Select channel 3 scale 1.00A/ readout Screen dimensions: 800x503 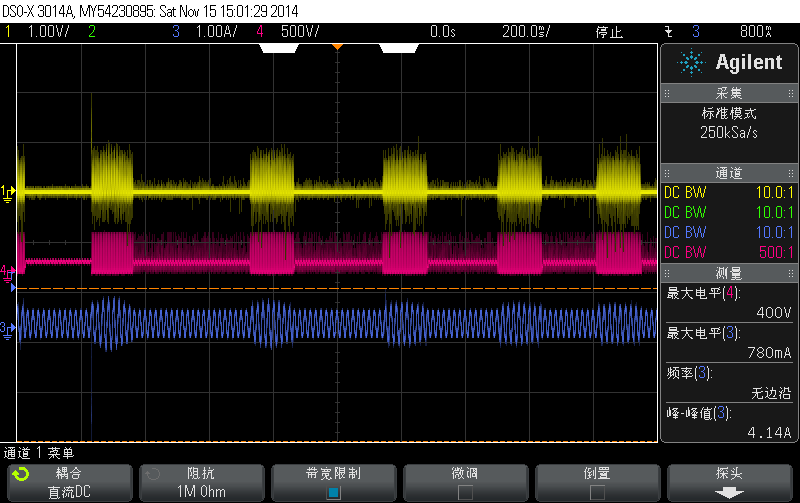[216, 32]
